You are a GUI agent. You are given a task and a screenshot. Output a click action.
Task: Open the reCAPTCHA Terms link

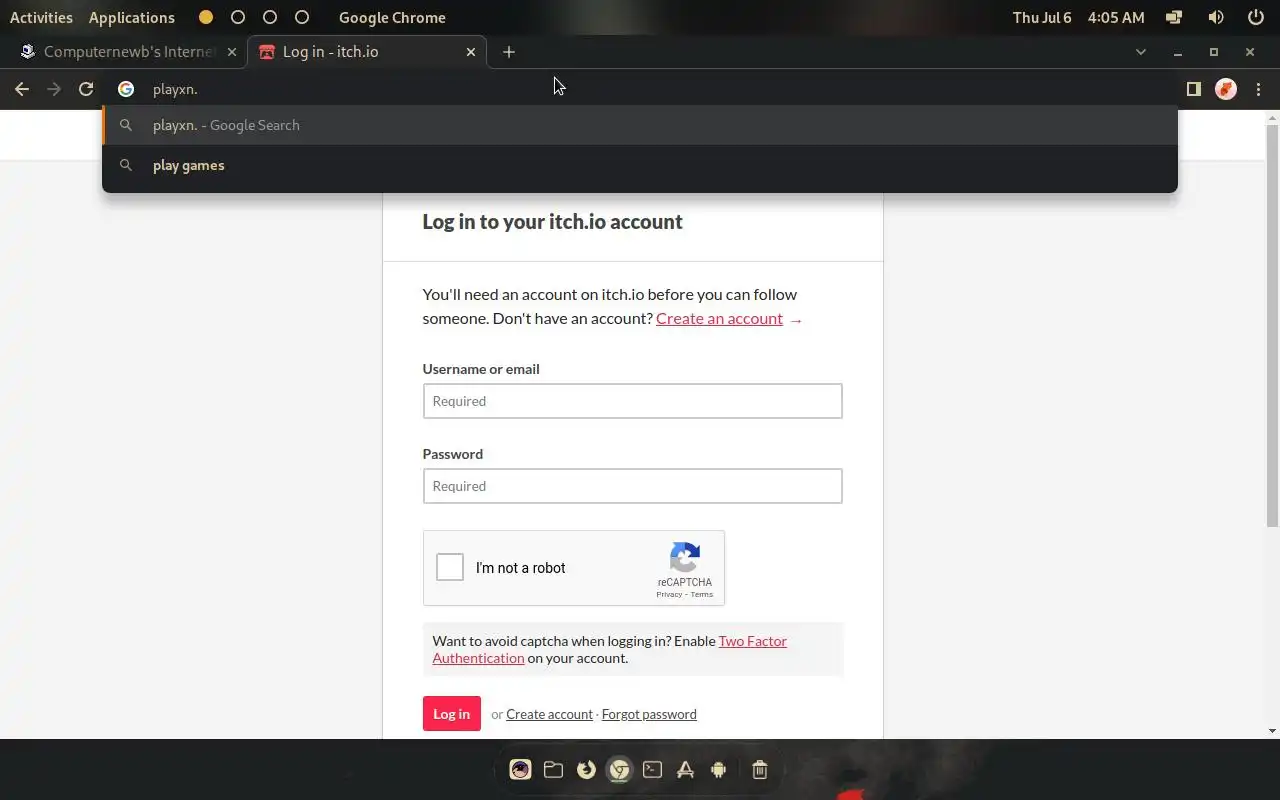coord(702,594)
